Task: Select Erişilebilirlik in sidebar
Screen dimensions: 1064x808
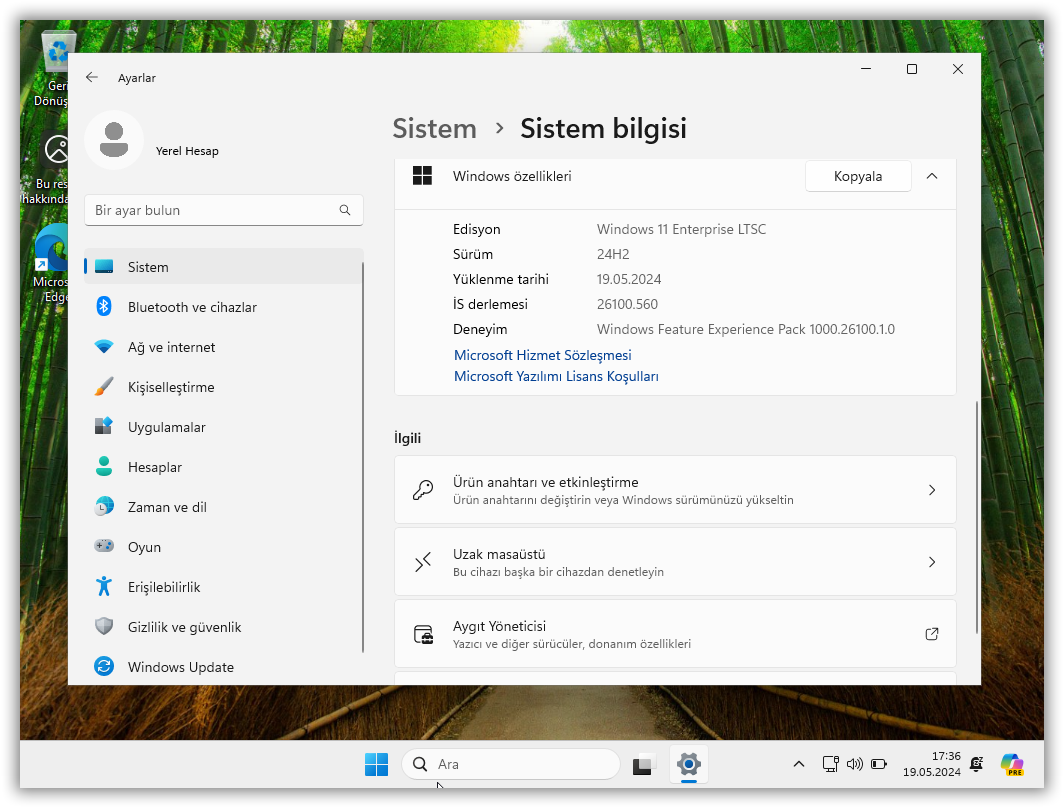Action: tap(224, 587)
